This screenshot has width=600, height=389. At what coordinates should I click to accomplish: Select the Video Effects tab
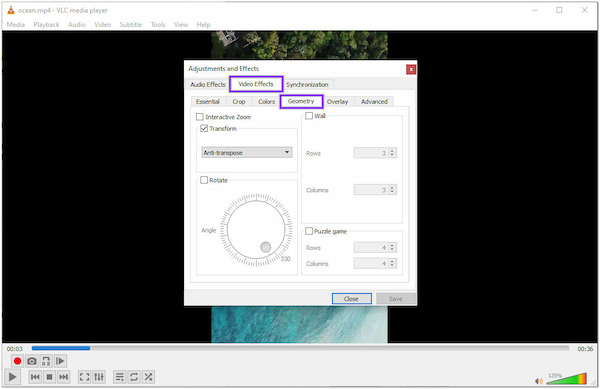tap(256, 84)
